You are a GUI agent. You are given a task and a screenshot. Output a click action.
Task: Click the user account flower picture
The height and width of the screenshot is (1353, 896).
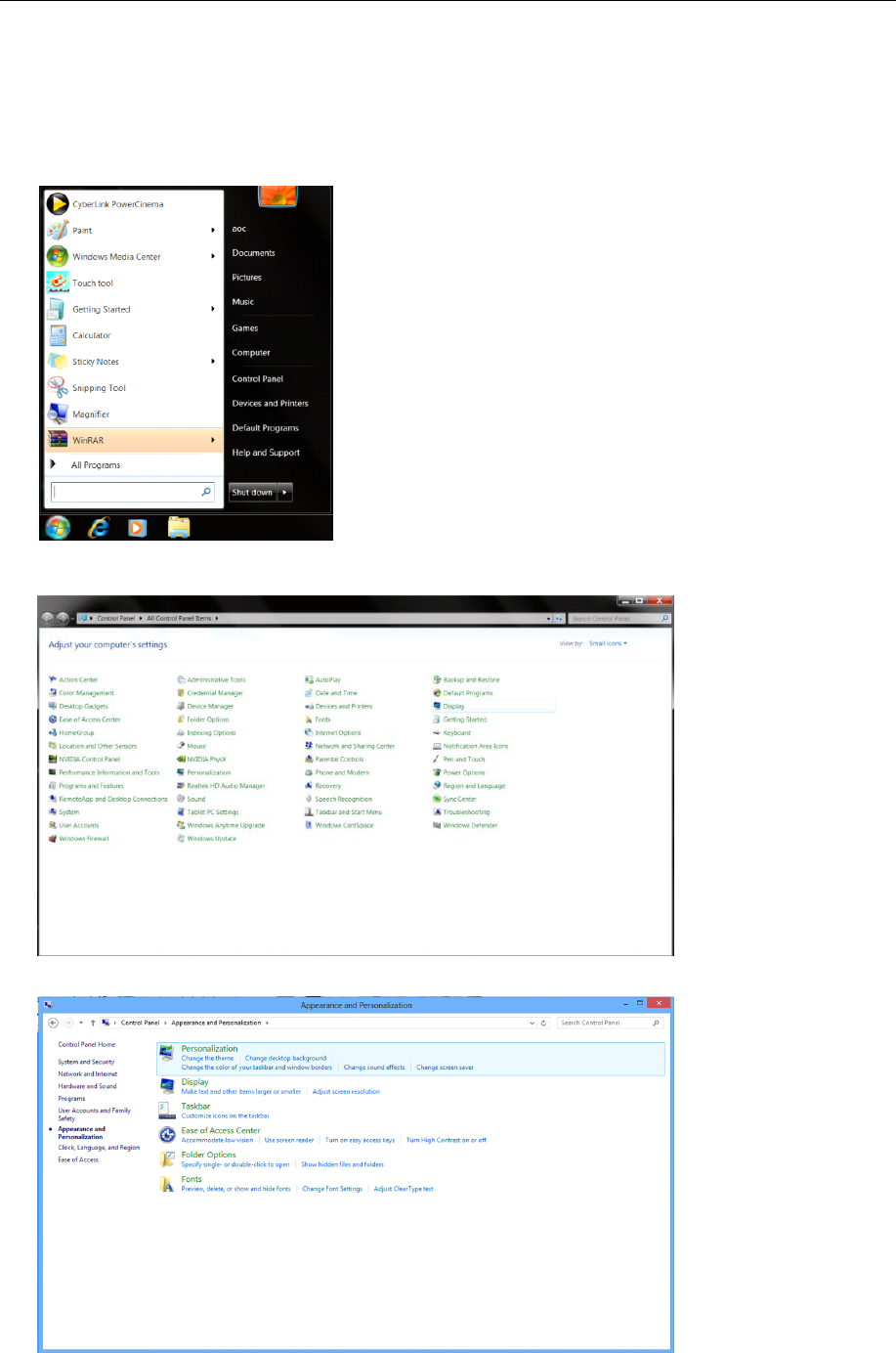coord(278,196)
